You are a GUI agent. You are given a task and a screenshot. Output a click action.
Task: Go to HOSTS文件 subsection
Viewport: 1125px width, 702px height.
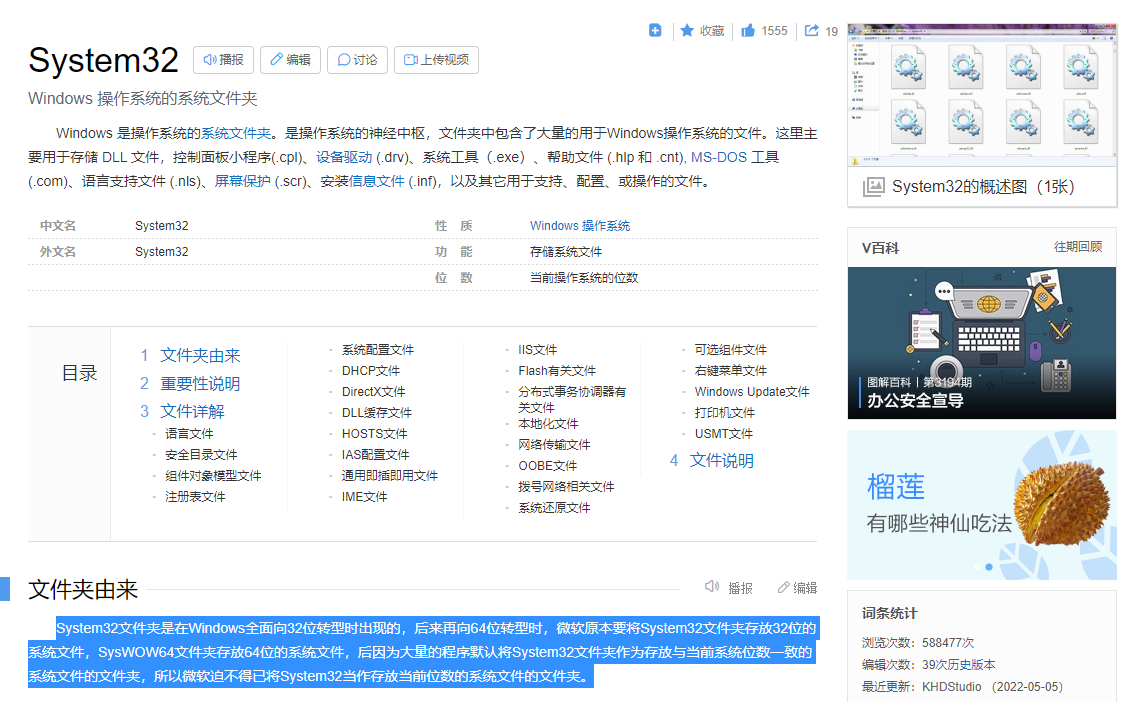pos(375,434)
